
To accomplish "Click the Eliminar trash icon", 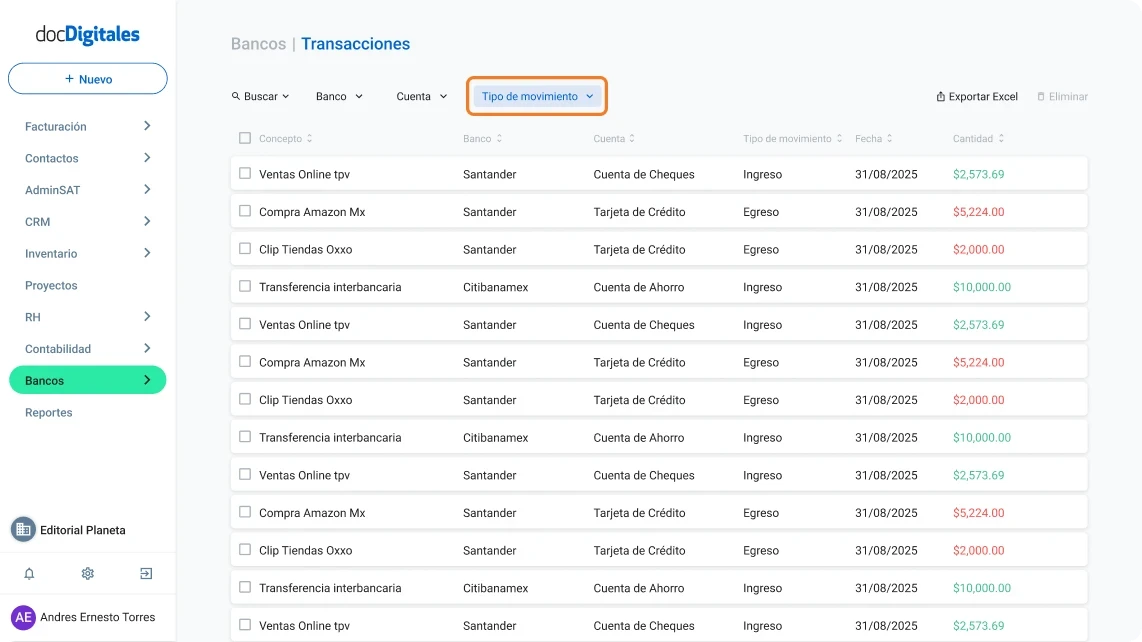I will tap(1041, 96).
